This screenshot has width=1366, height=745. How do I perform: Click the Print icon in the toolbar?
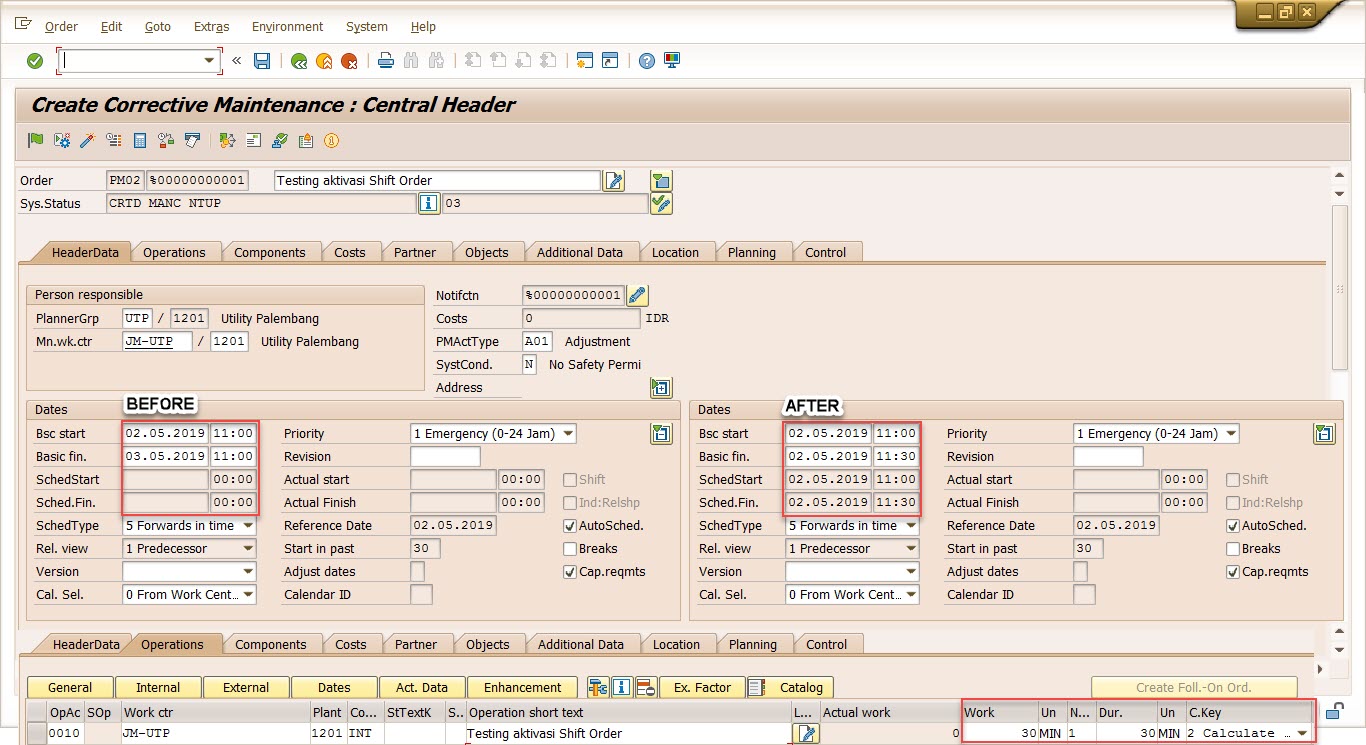386,61
